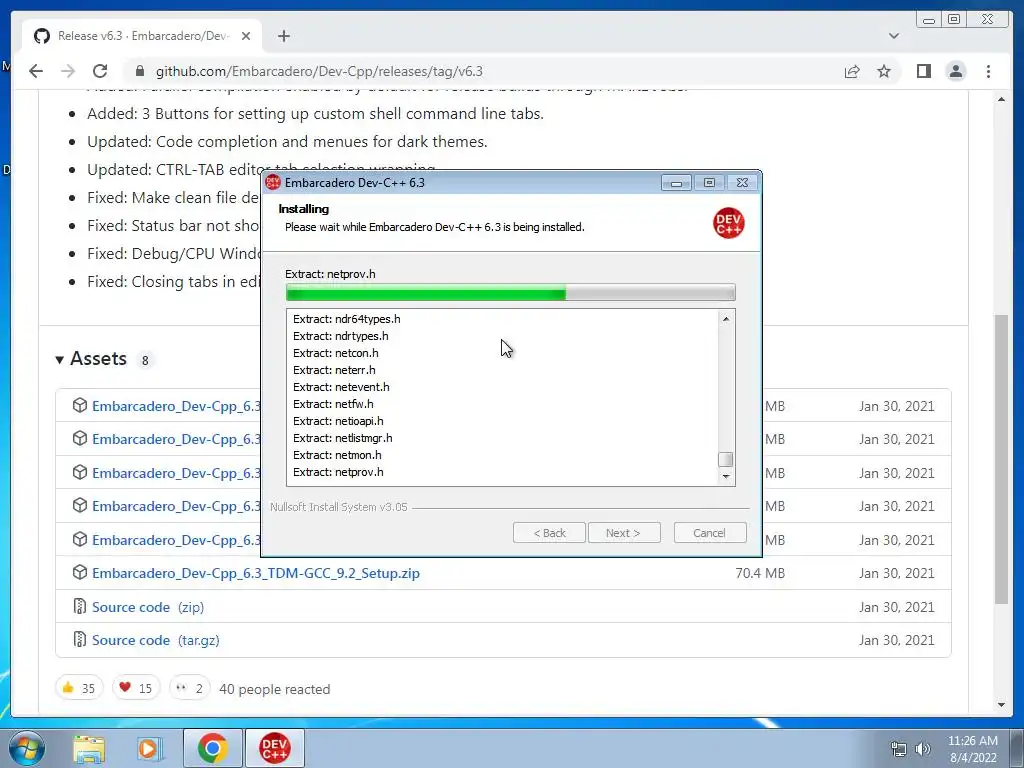1024x768 pixels.
Task: Go back using the browser back arrow
Action: click(36, 71)
